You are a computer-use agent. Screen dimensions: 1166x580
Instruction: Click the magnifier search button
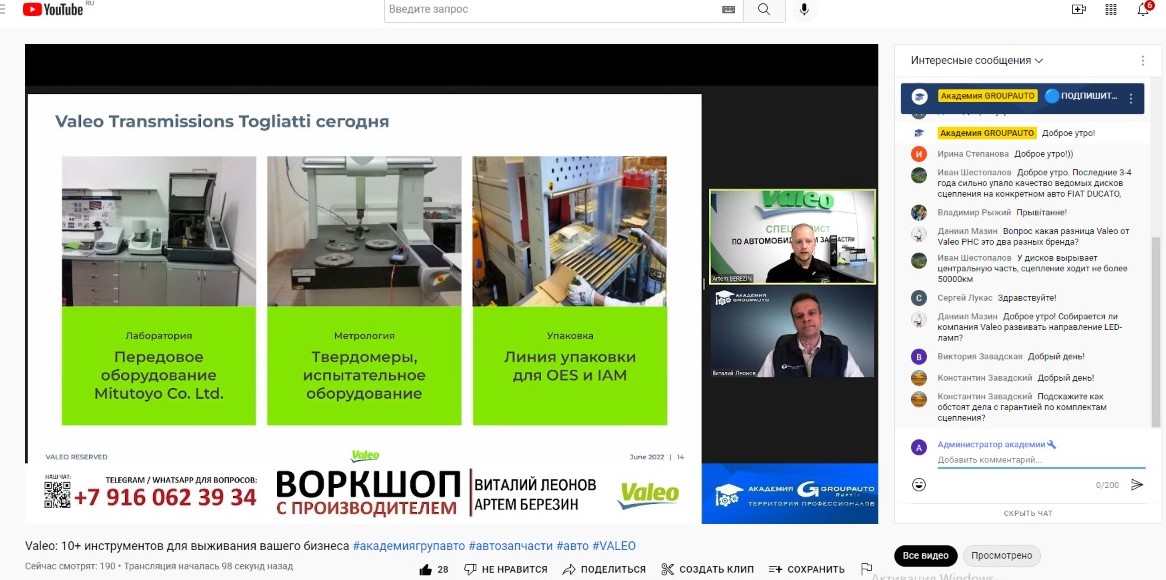tap(764, 10)
